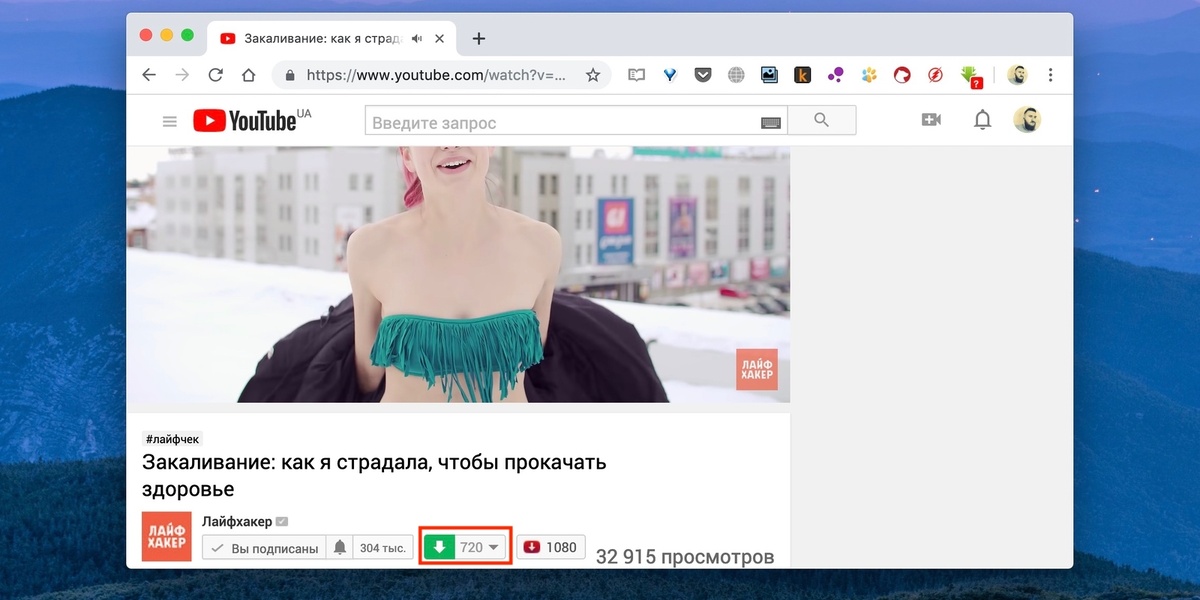The image size is (1200, 600).
Task: Click the search input field
Action: (x=564, y=122)
